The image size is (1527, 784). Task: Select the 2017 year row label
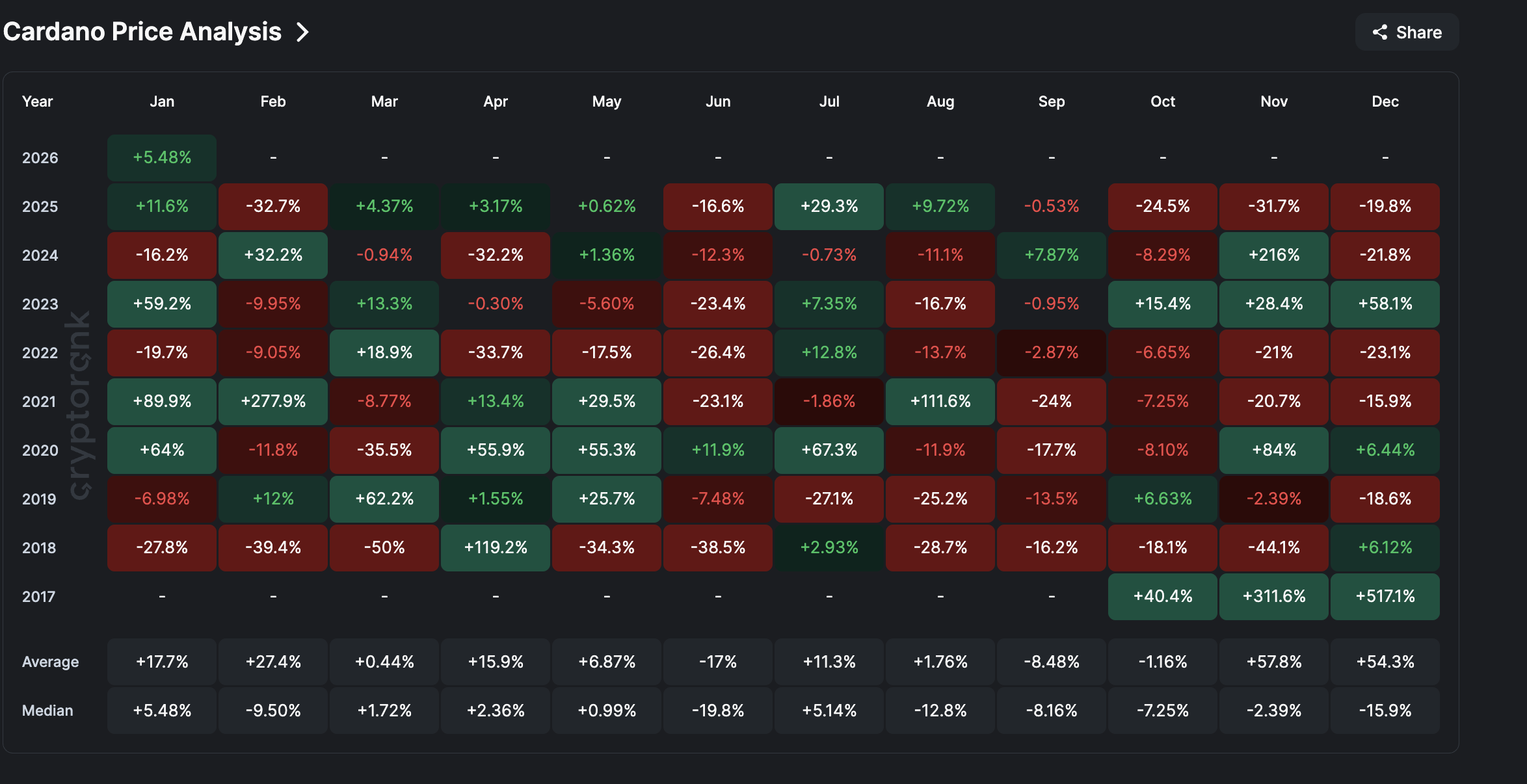39,596
